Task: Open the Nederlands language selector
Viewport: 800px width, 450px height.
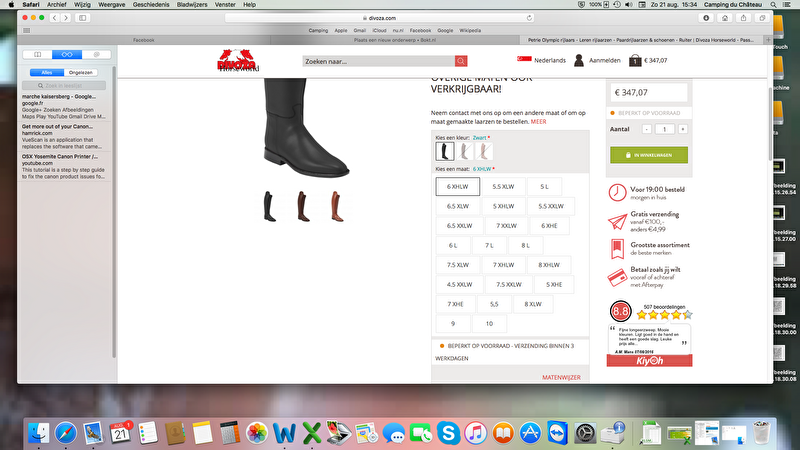Action: click(x=541, y=60)
